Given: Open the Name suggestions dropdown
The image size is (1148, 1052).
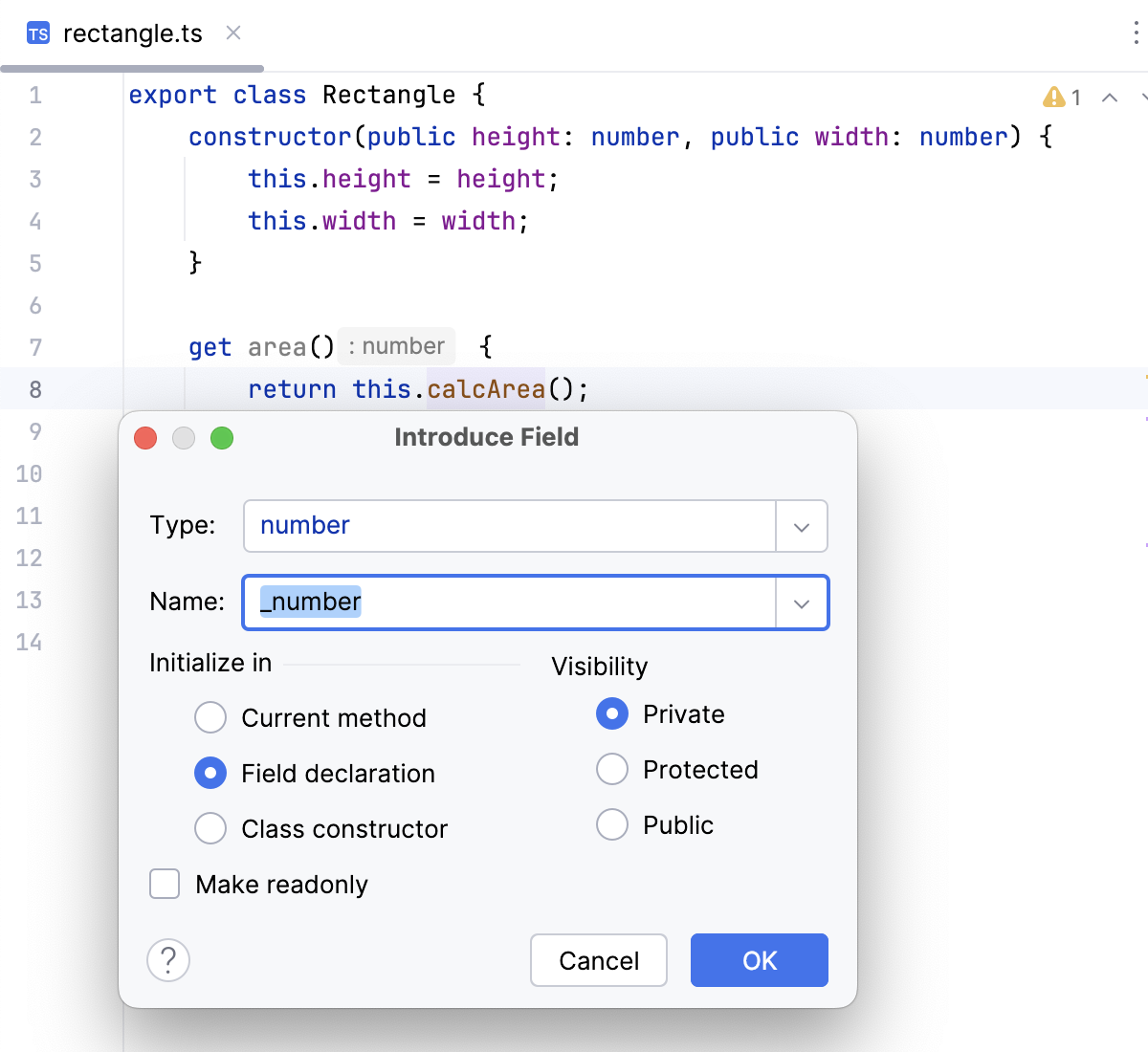Looking at the screenshot, I should coord(801,603).
